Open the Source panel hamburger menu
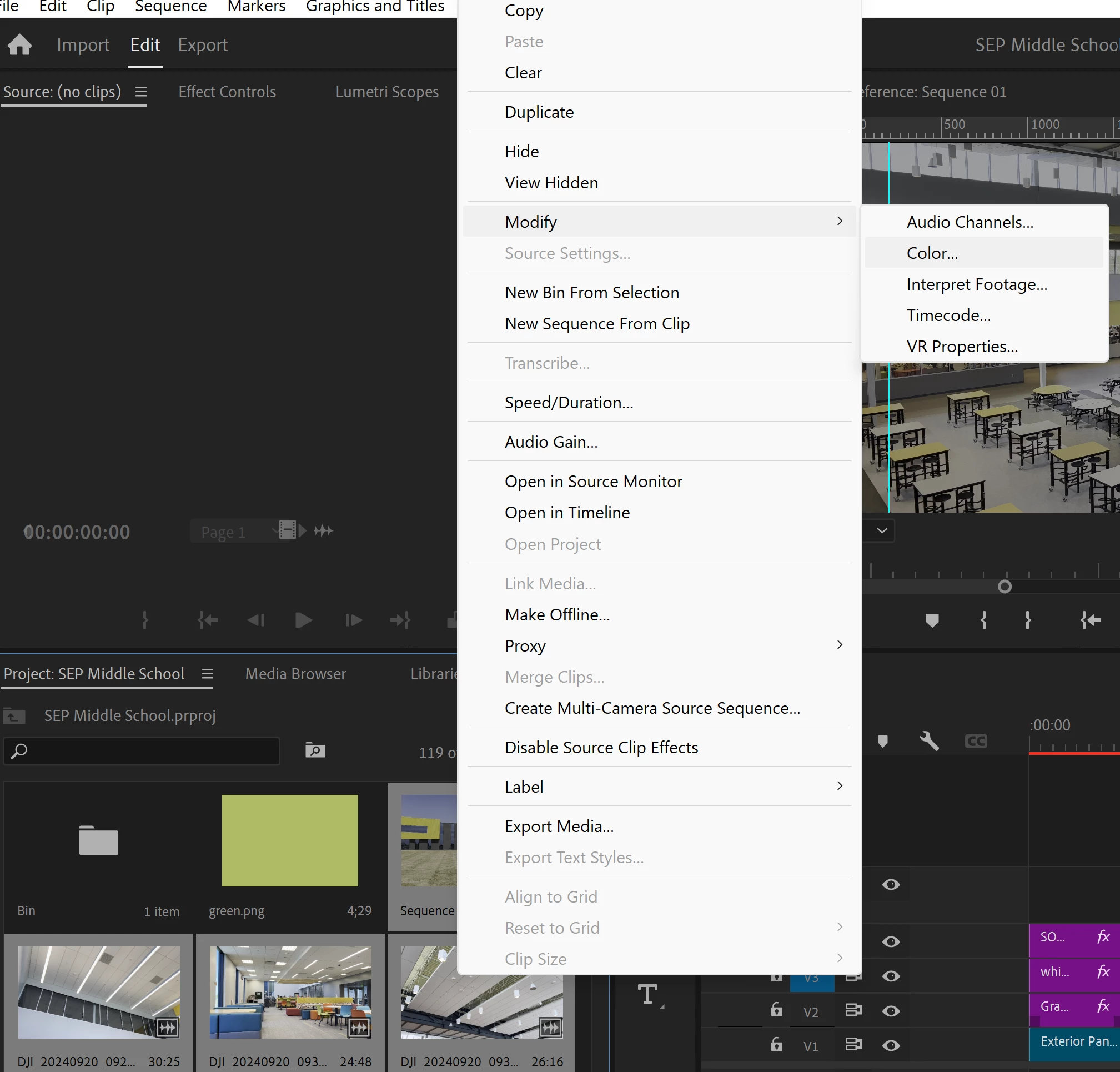Image resolution: width=1120 pixels, height=1072 pixels. click(x=141, y=92)
